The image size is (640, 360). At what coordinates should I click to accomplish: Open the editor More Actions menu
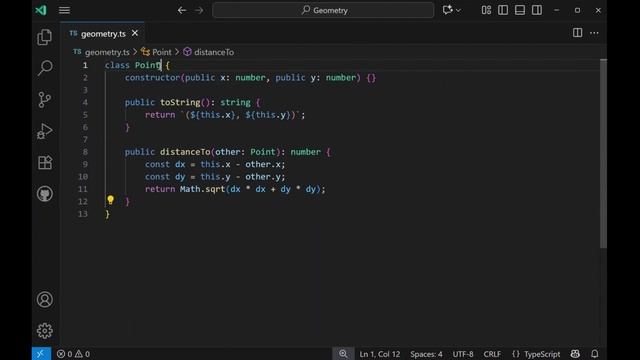tap(594, 33)
